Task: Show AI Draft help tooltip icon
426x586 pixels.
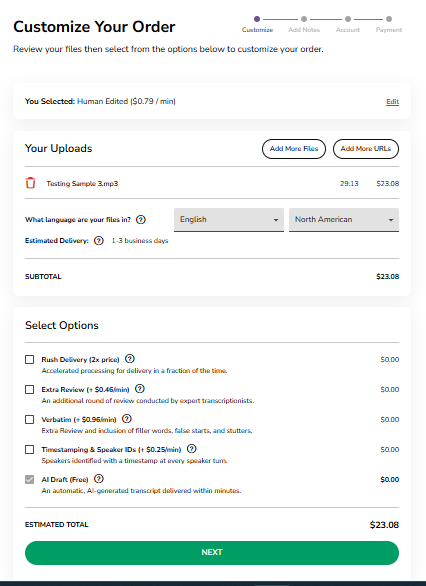Action: click(x=99, y=479)
